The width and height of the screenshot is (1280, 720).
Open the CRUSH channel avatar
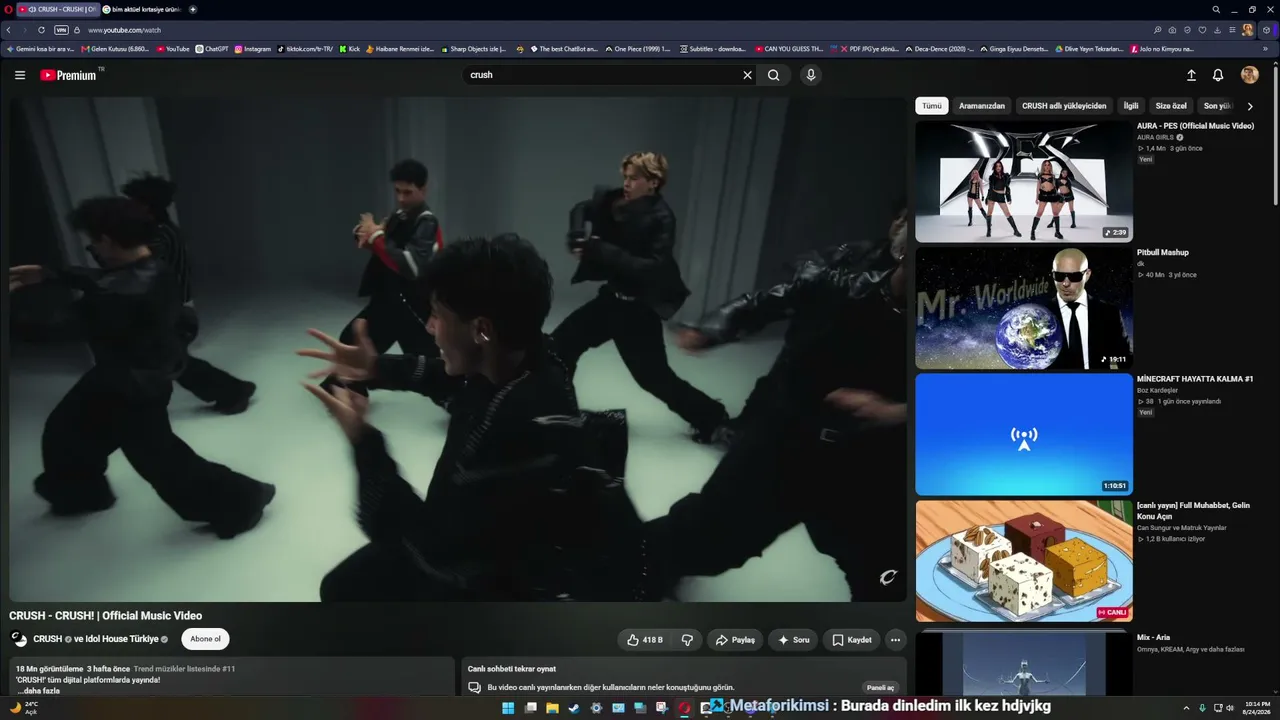tap(19, 639)
